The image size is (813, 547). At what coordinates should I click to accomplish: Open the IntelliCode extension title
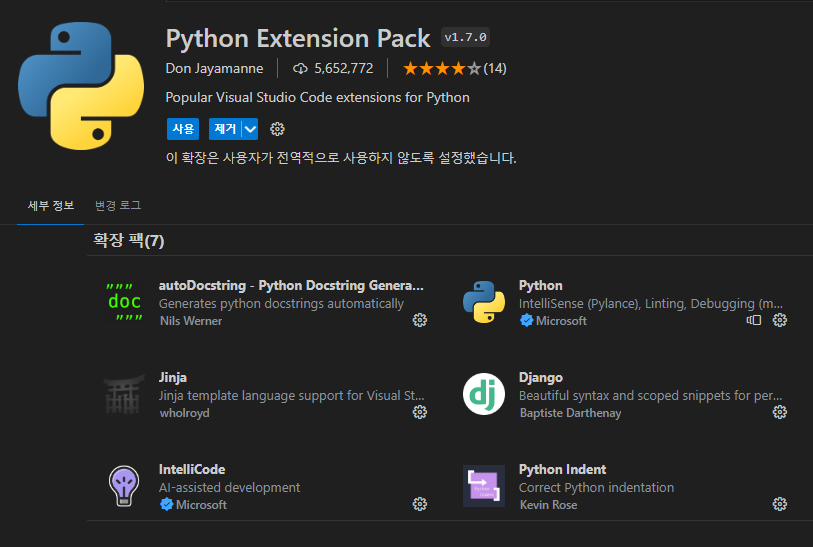coord(192,469)
